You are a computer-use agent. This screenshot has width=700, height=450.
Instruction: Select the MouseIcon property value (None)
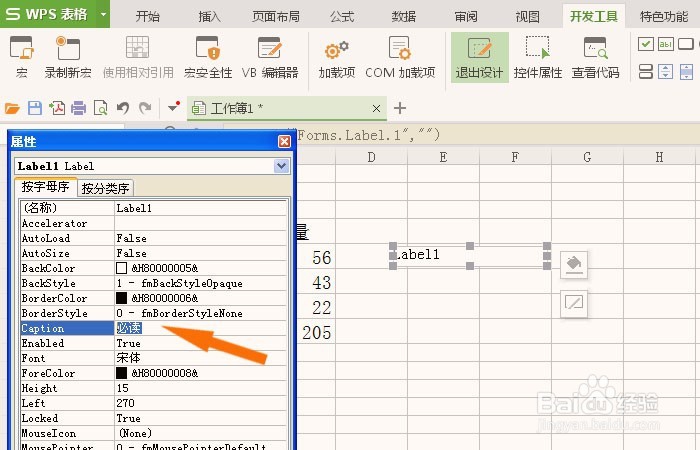pyautogui.click(x=200, y=433)
